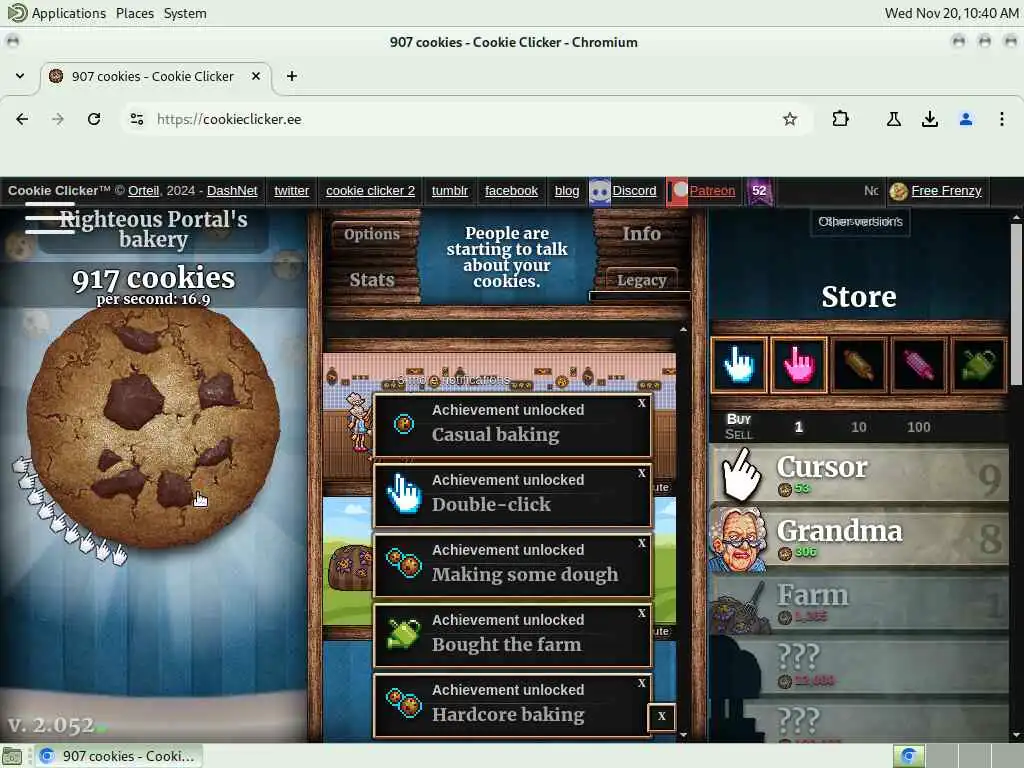Open the Patreon link
Viewport: 1024px width, 768px height.
pyautogui.click(x=712, y=191)
